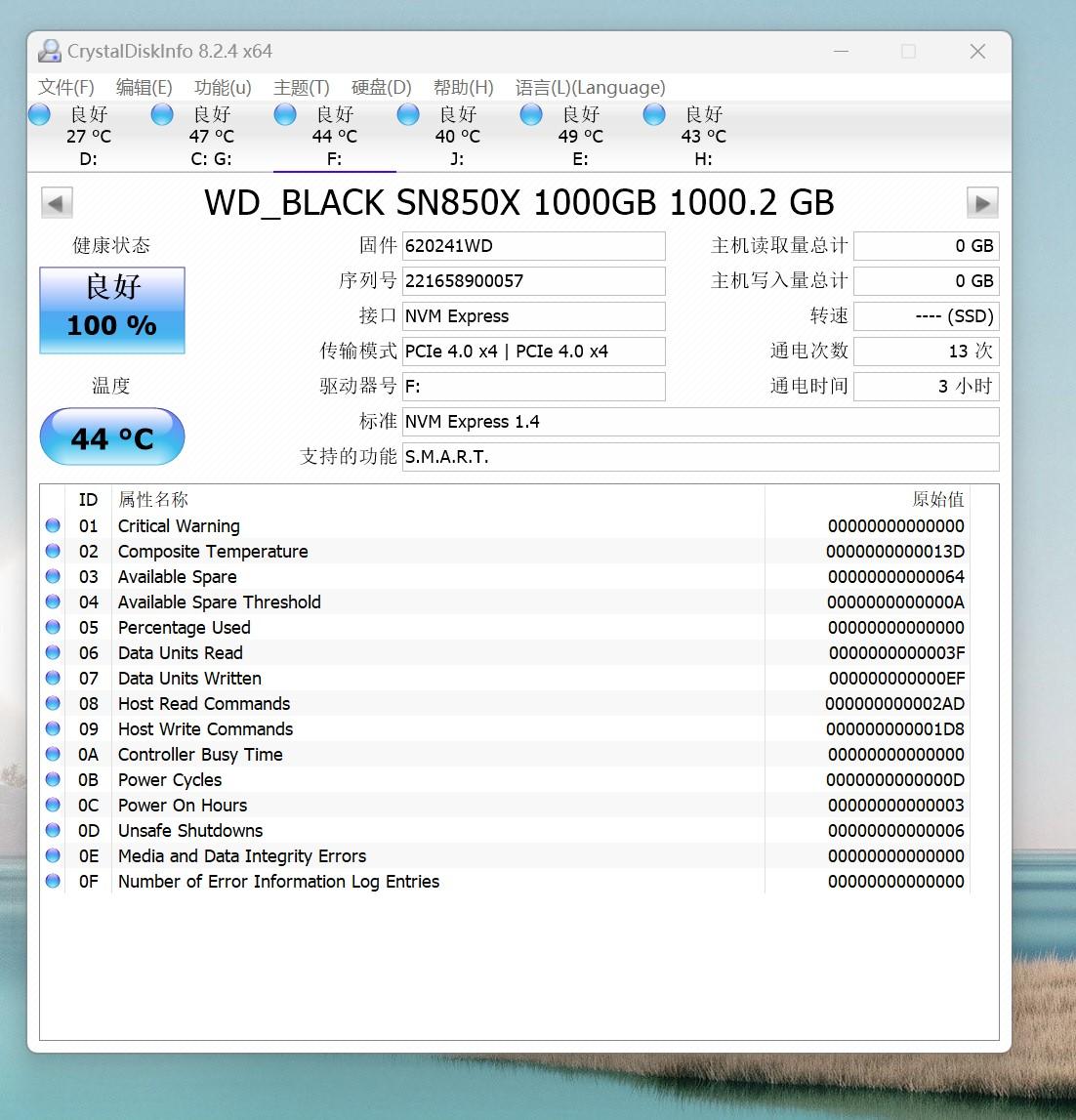The image size is (1076, 1120).
Task: Click the 驱动器号 field showing F:
Action: pos(534,387)
